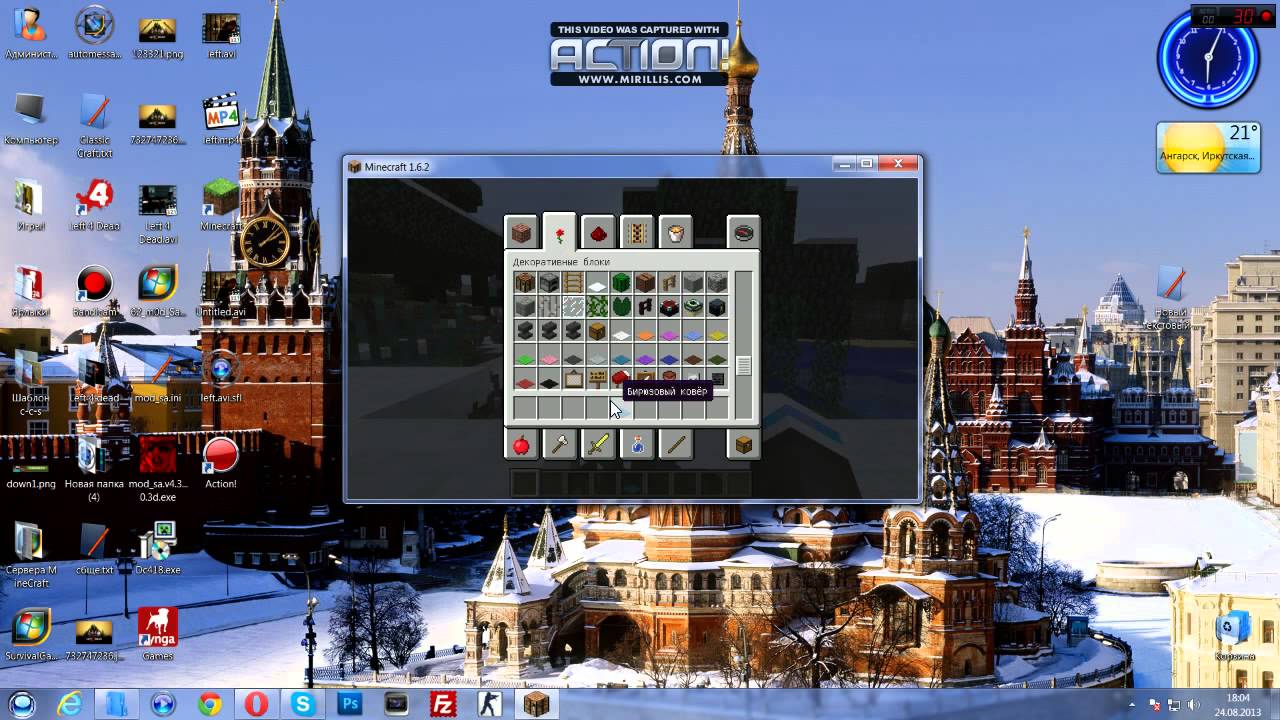Launch the Action! desktop shortcut
The image size is (1280, 720).
pyautogui.click(x=221, y=463)
